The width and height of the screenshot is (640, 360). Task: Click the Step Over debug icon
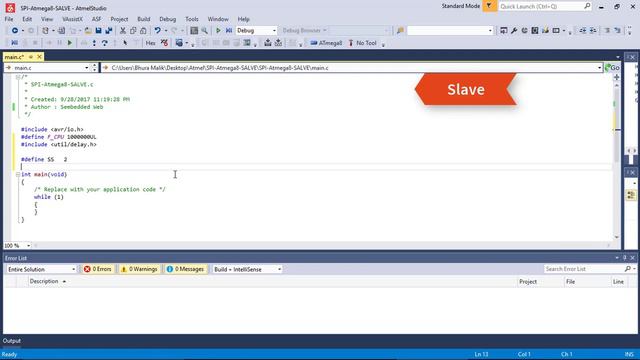click(105, 43)
